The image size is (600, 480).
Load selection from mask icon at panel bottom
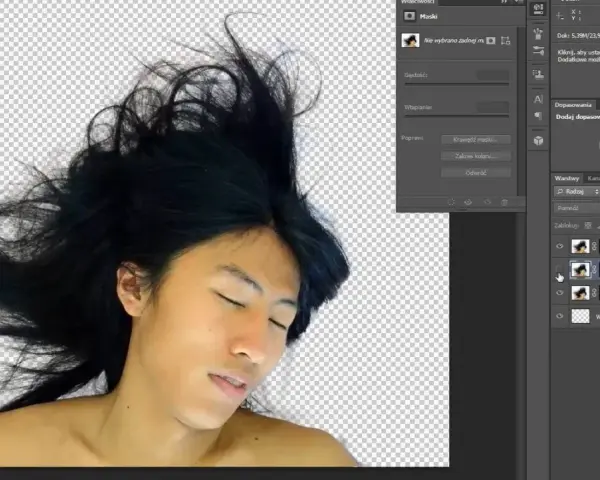pos(451,202)
